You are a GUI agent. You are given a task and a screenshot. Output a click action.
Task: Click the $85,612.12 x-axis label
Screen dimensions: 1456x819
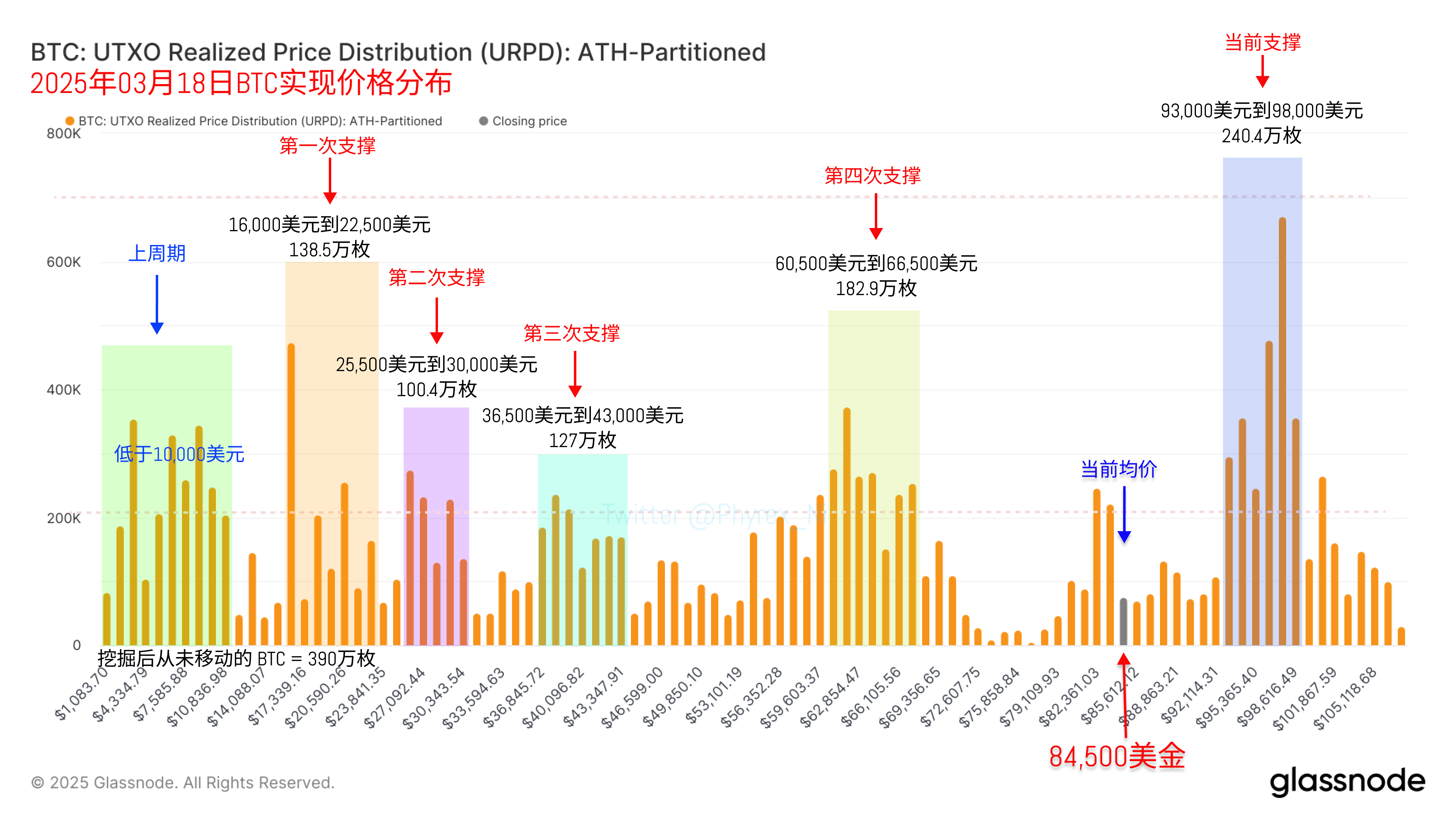pos(1110,696)
